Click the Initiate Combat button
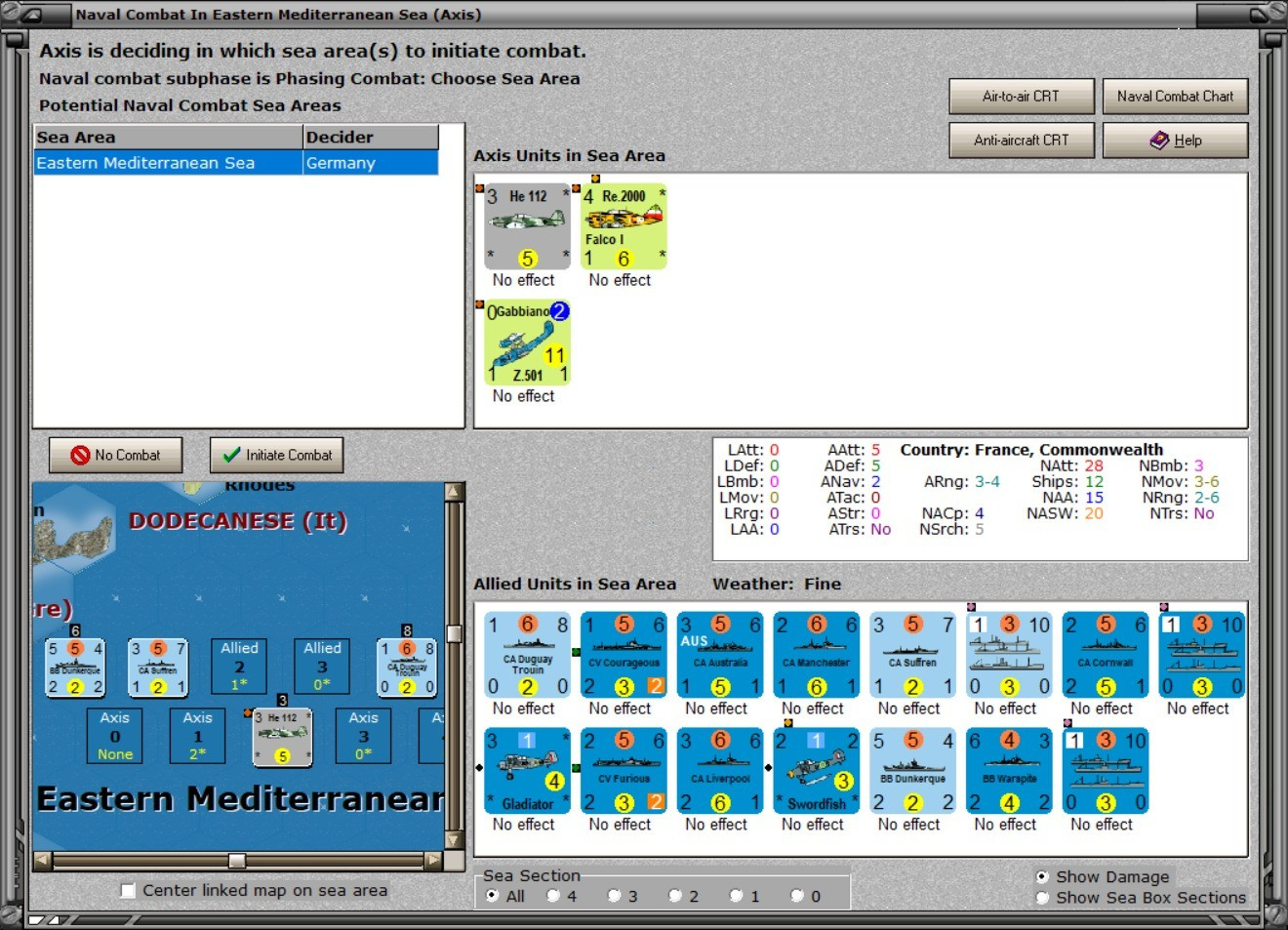Image resolution: width=1288 pixels, height=930 pixels. pos(277,455)
